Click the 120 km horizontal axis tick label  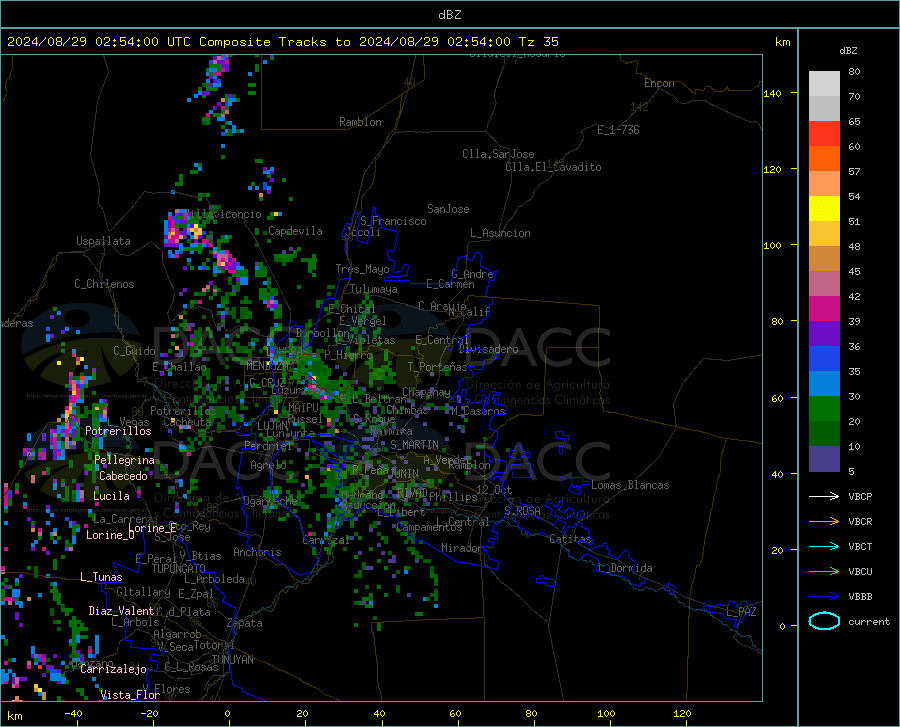682,714
